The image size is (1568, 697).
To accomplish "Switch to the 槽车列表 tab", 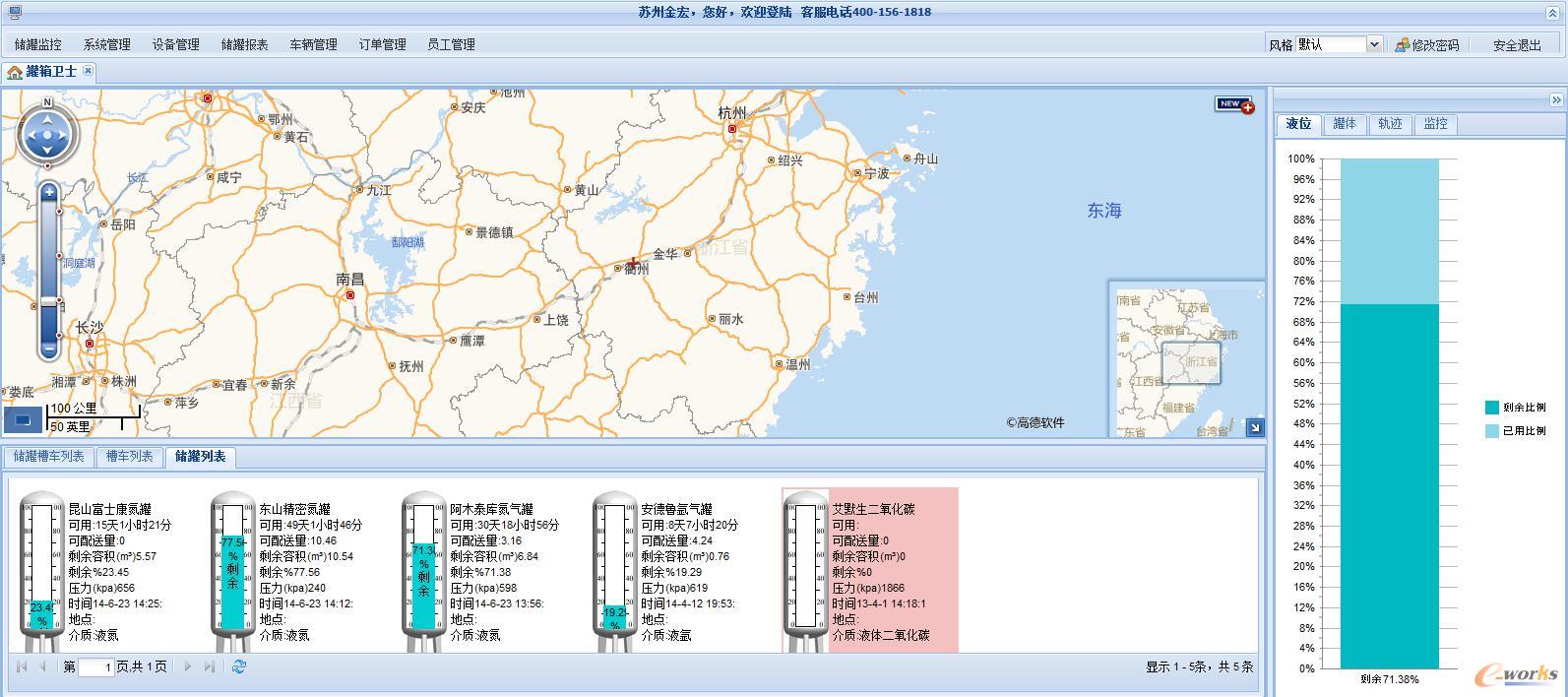I will tap(130, 457).
